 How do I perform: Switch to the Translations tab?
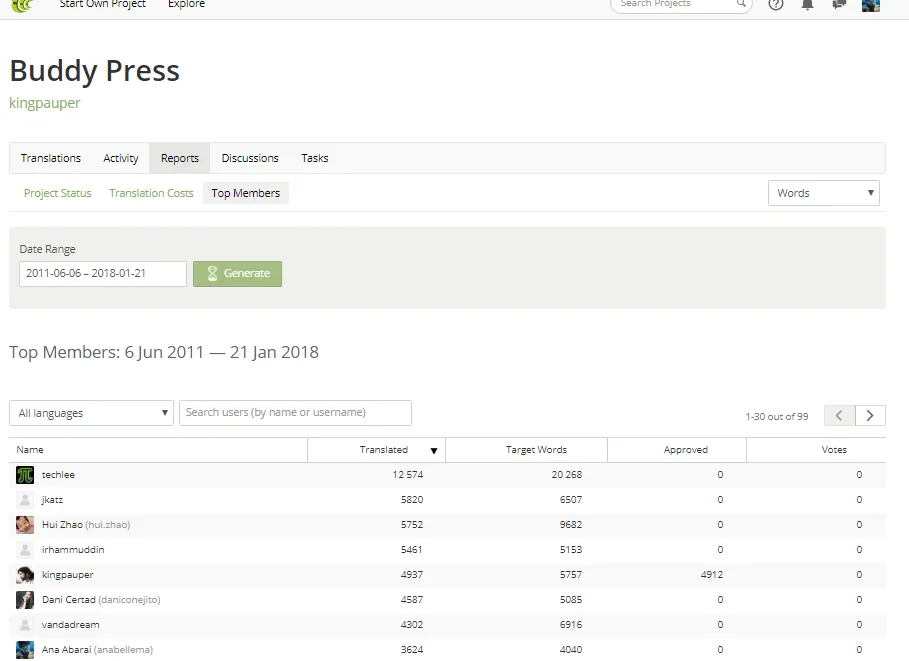tap(51, 158)
